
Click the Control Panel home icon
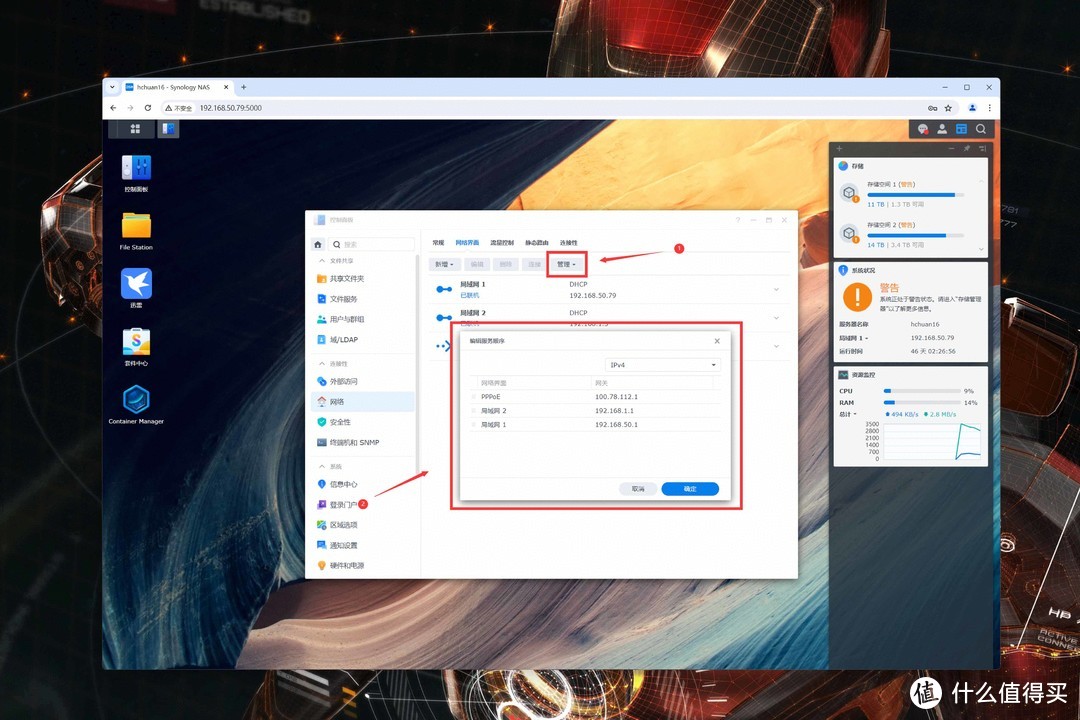coord(318,244)
